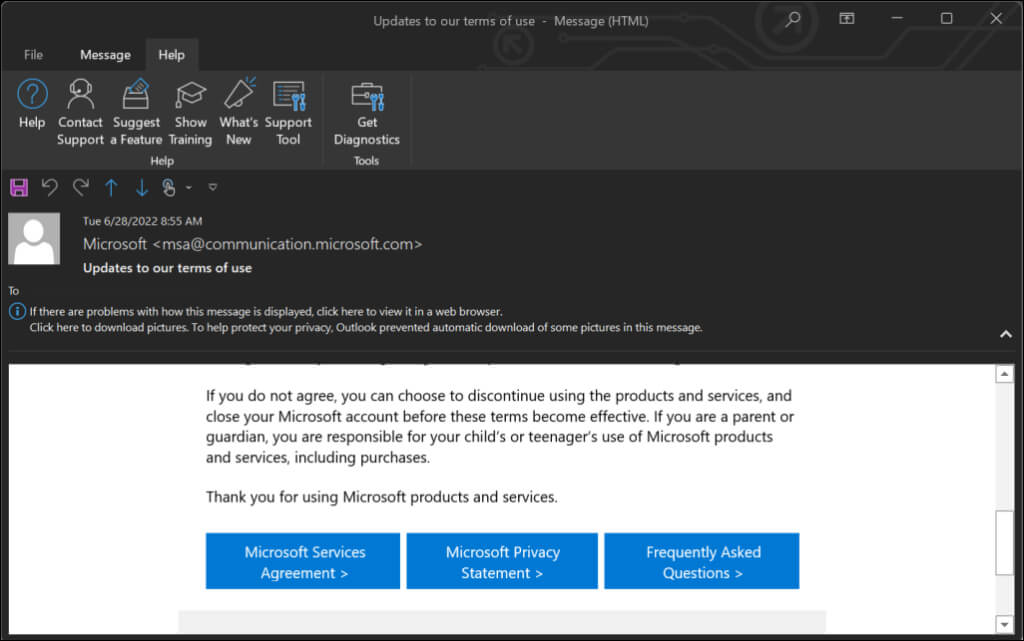Maximize the message window

click(946, 18)
